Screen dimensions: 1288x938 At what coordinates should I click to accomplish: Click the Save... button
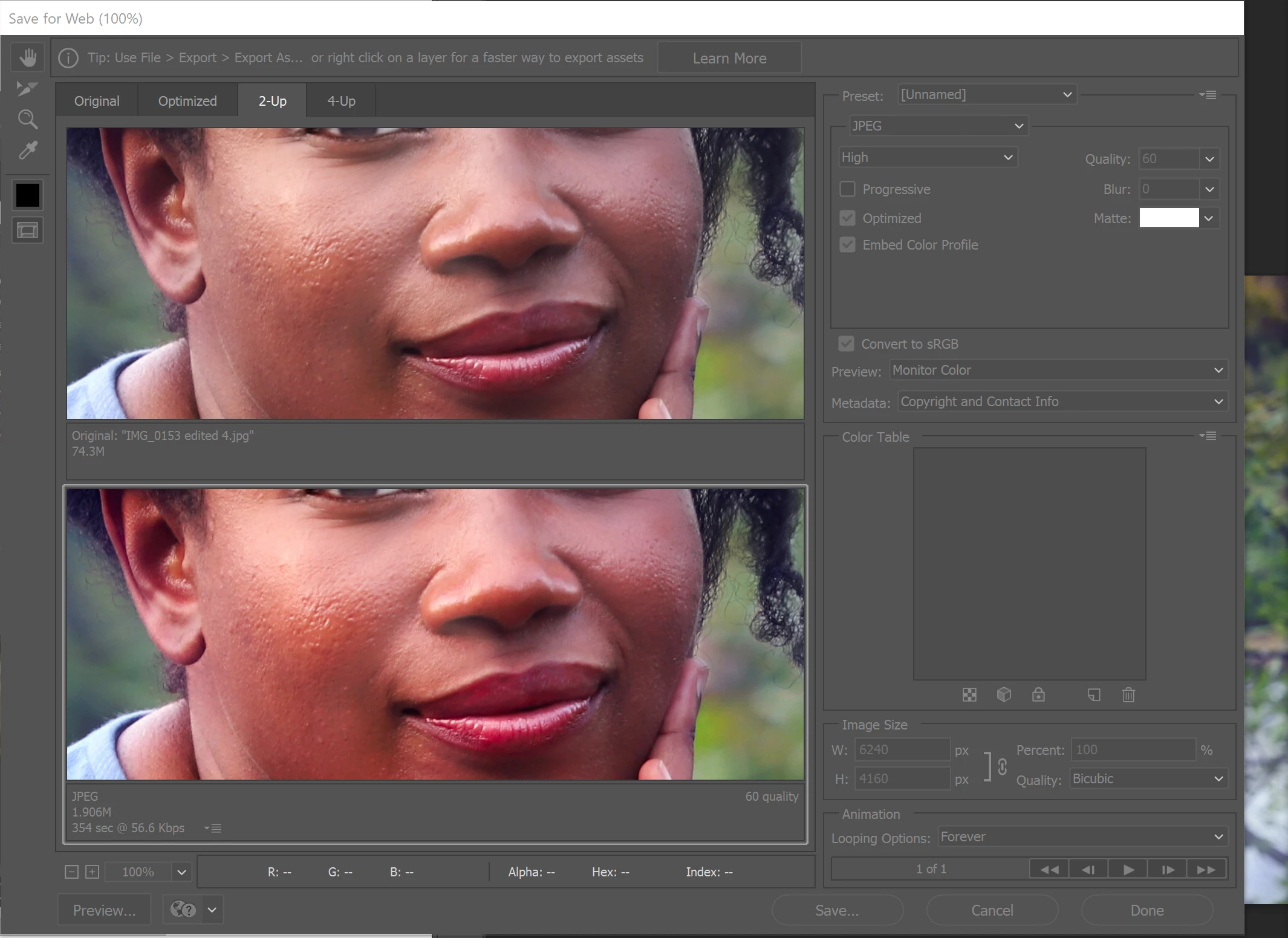[837, 910]
